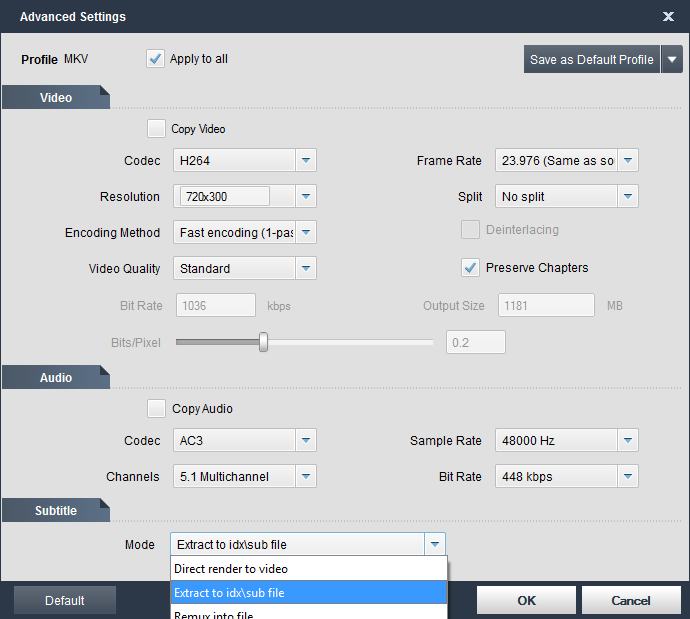Open the audio Channels dropdown

point(306,477)
